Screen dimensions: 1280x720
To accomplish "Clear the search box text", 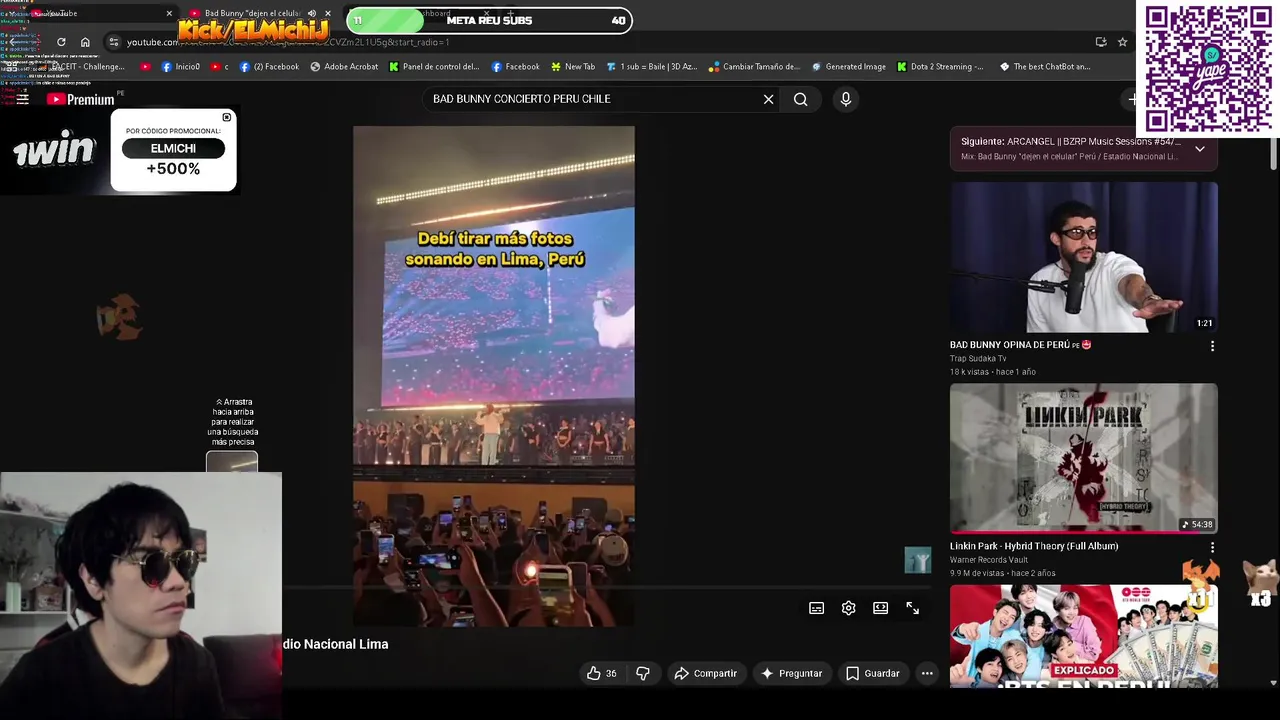I will tap(768, 99).
